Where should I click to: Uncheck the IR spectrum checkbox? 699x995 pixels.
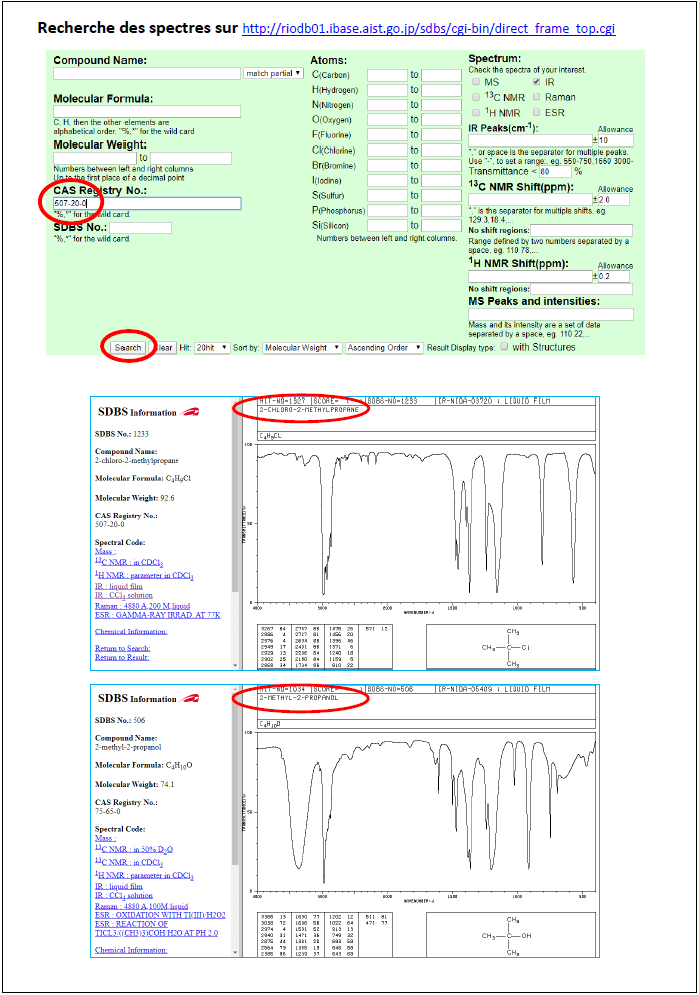coord(537,82)
